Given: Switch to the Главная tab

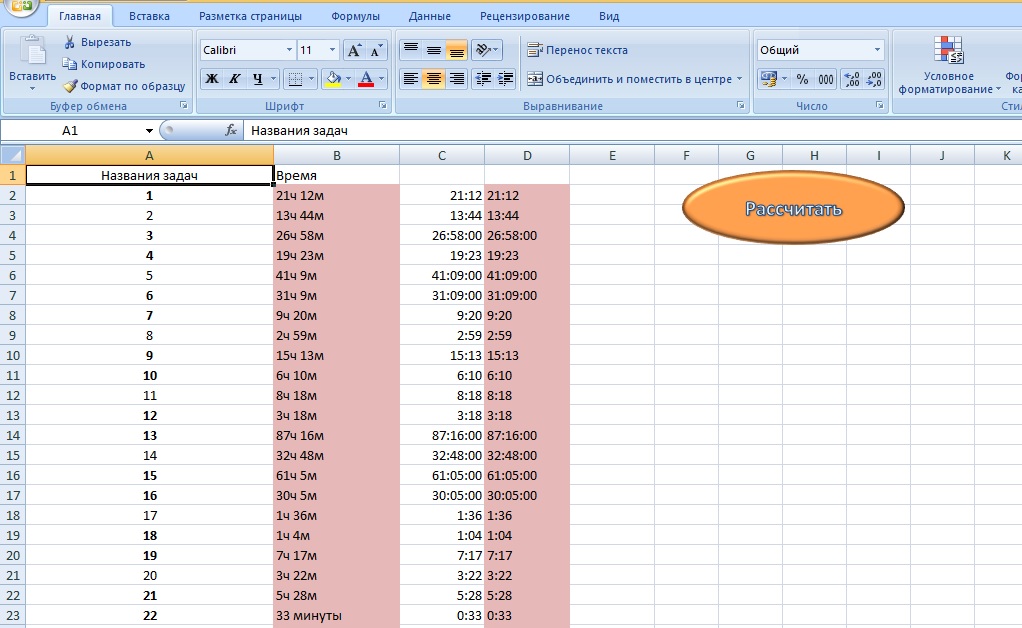Looking at the screenshot, I should click(80, 16).
